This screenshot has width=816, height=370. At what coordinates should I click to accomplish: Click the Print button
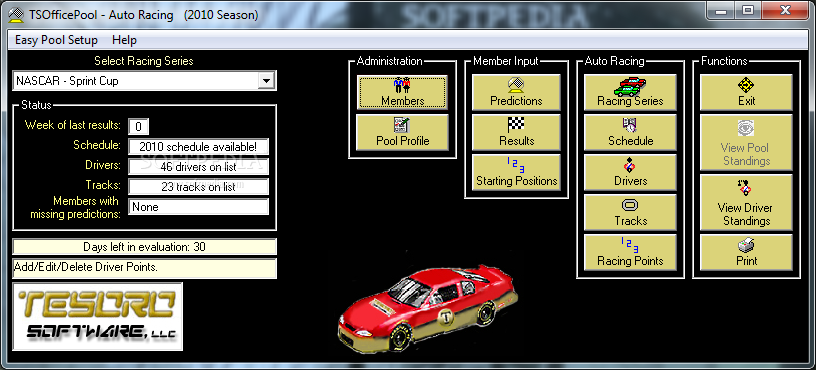pos(746,252)
